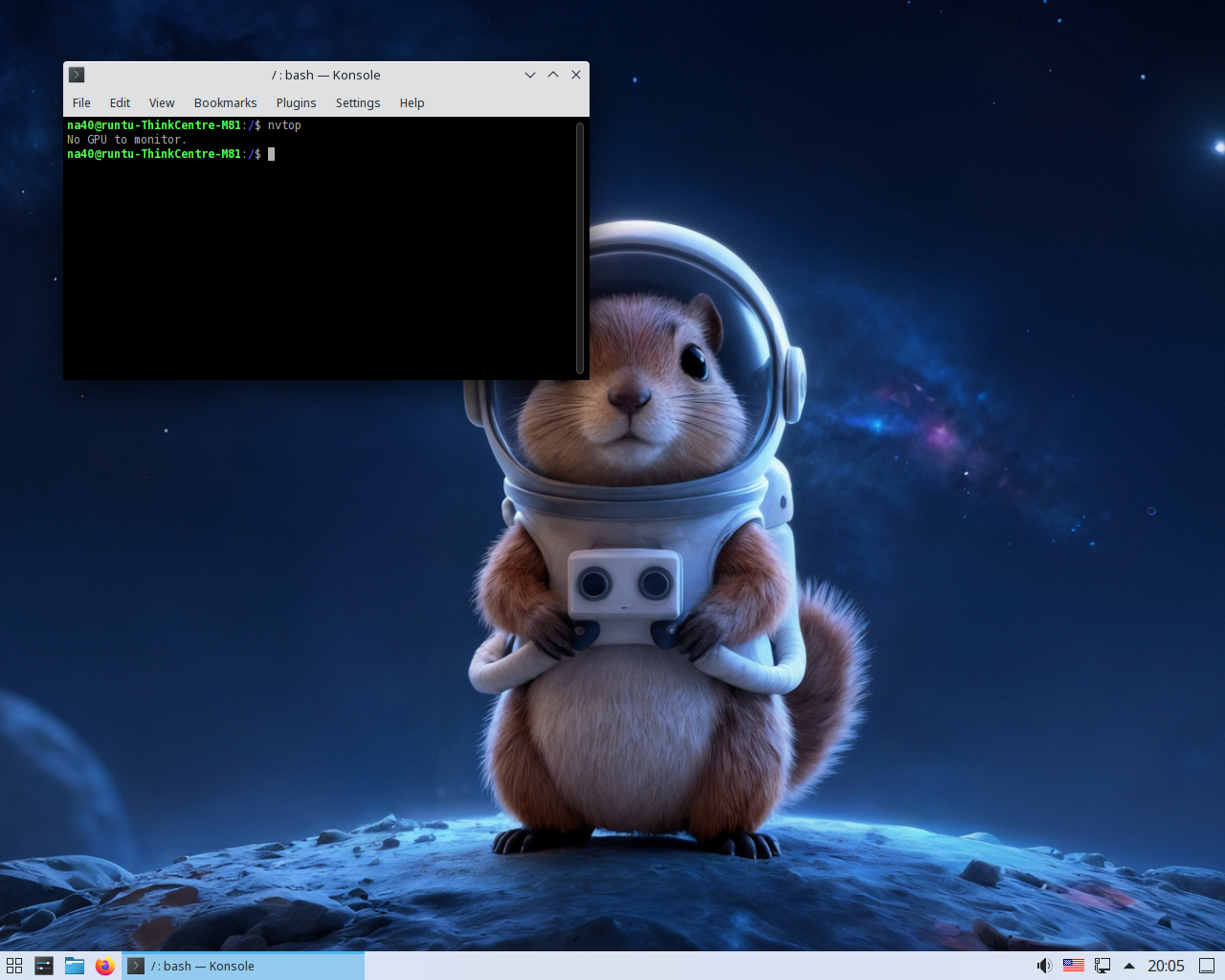Open the application launcher in the taskbar

(14, 966)
